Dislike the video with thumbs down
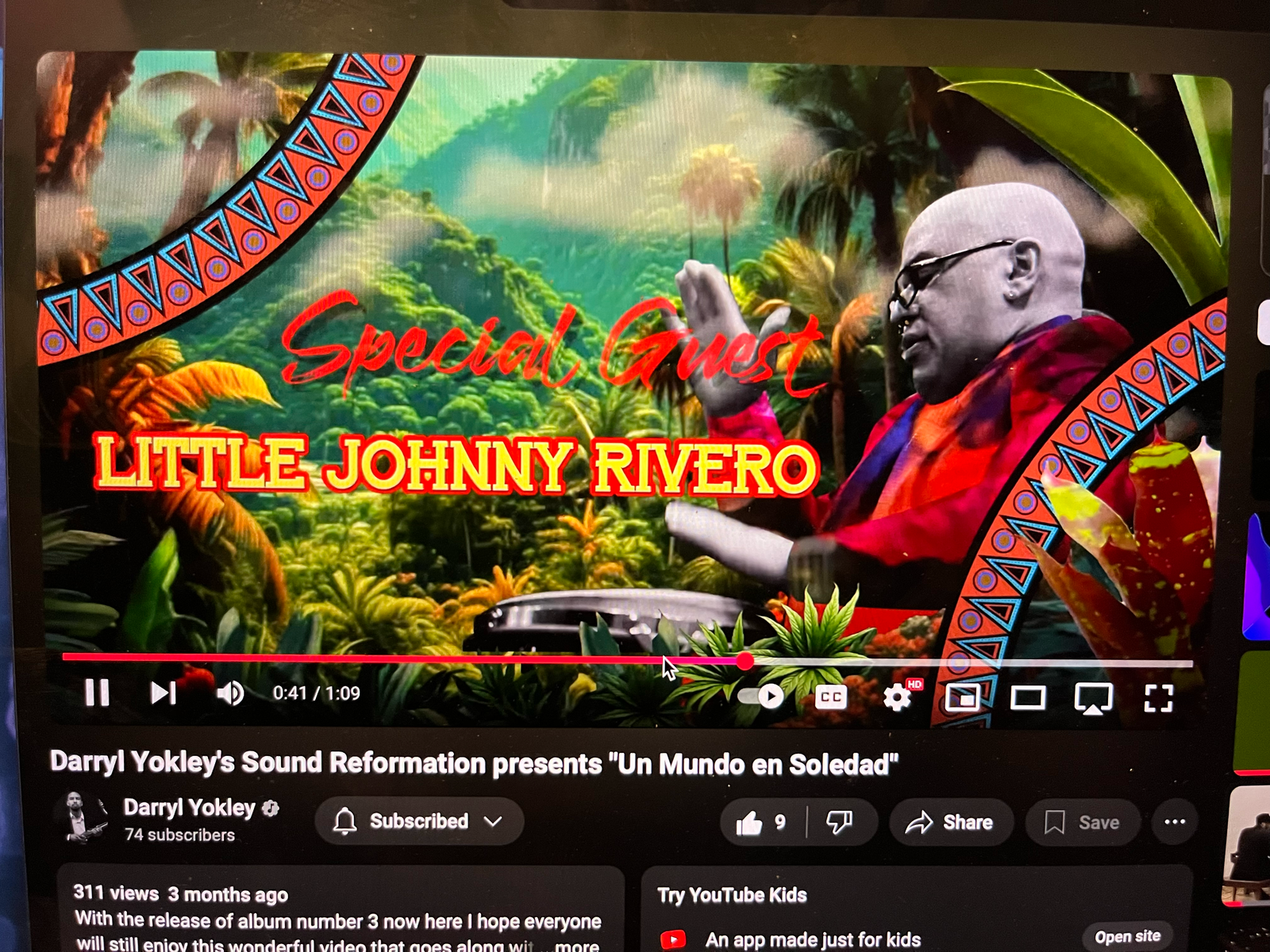 [x=840, y=823]
